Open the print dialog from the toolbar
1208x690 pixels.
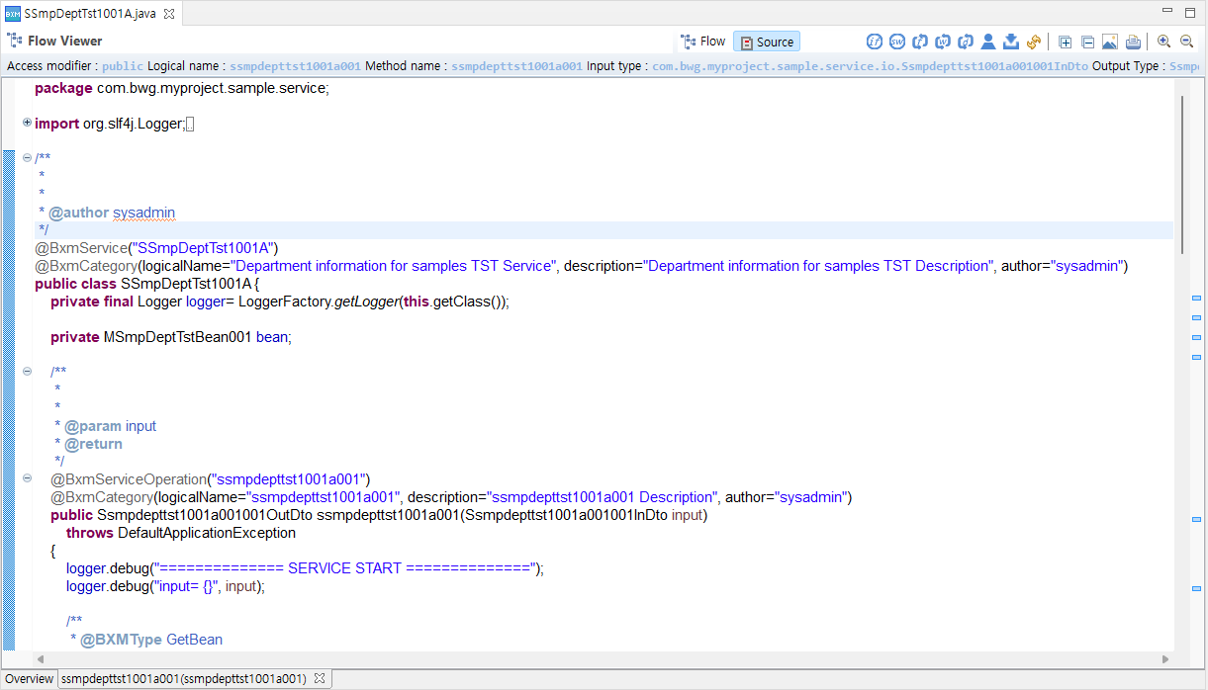[x=1133, y=43]
